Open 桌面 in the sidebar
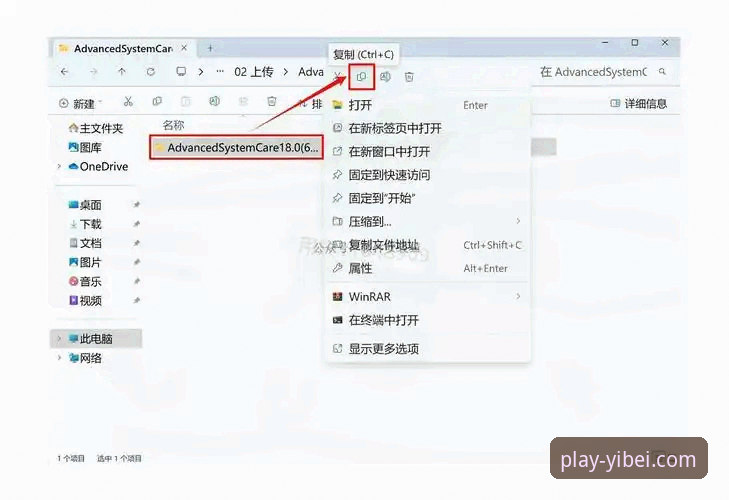 pyautogui.click(x=85, y=205)
